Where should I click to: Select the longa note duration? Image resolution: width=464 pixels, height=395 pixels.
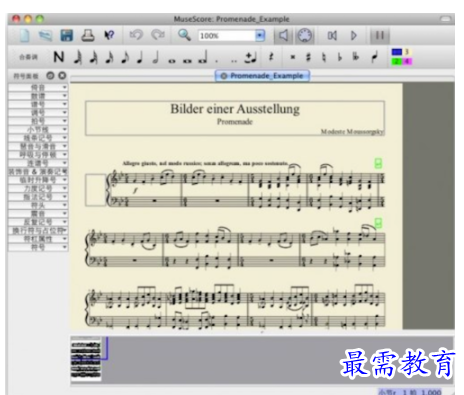click(203, 57)
